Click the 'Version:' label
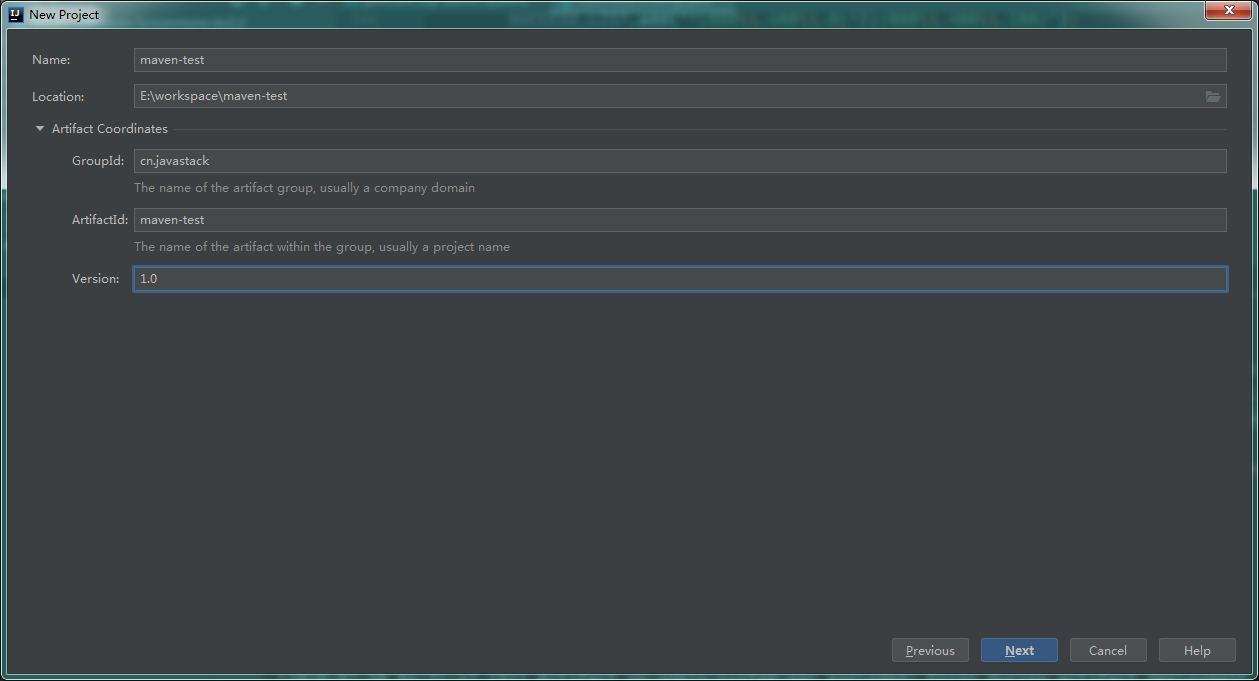This screenshot has width=1259, height=681. pyautogui.click(x=96, y=279)
